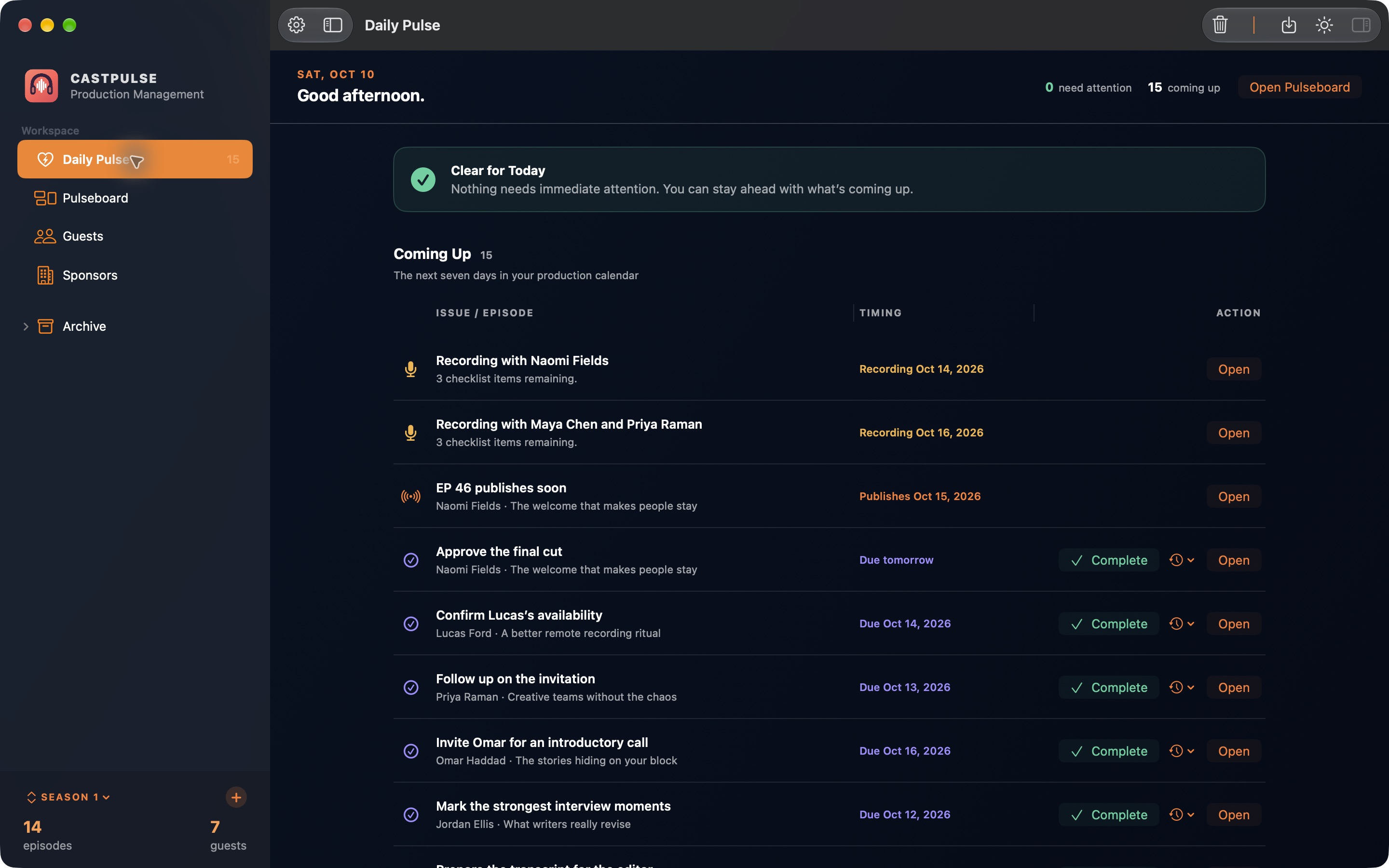Toggle the right inspector panel icon

[1361, 25]
